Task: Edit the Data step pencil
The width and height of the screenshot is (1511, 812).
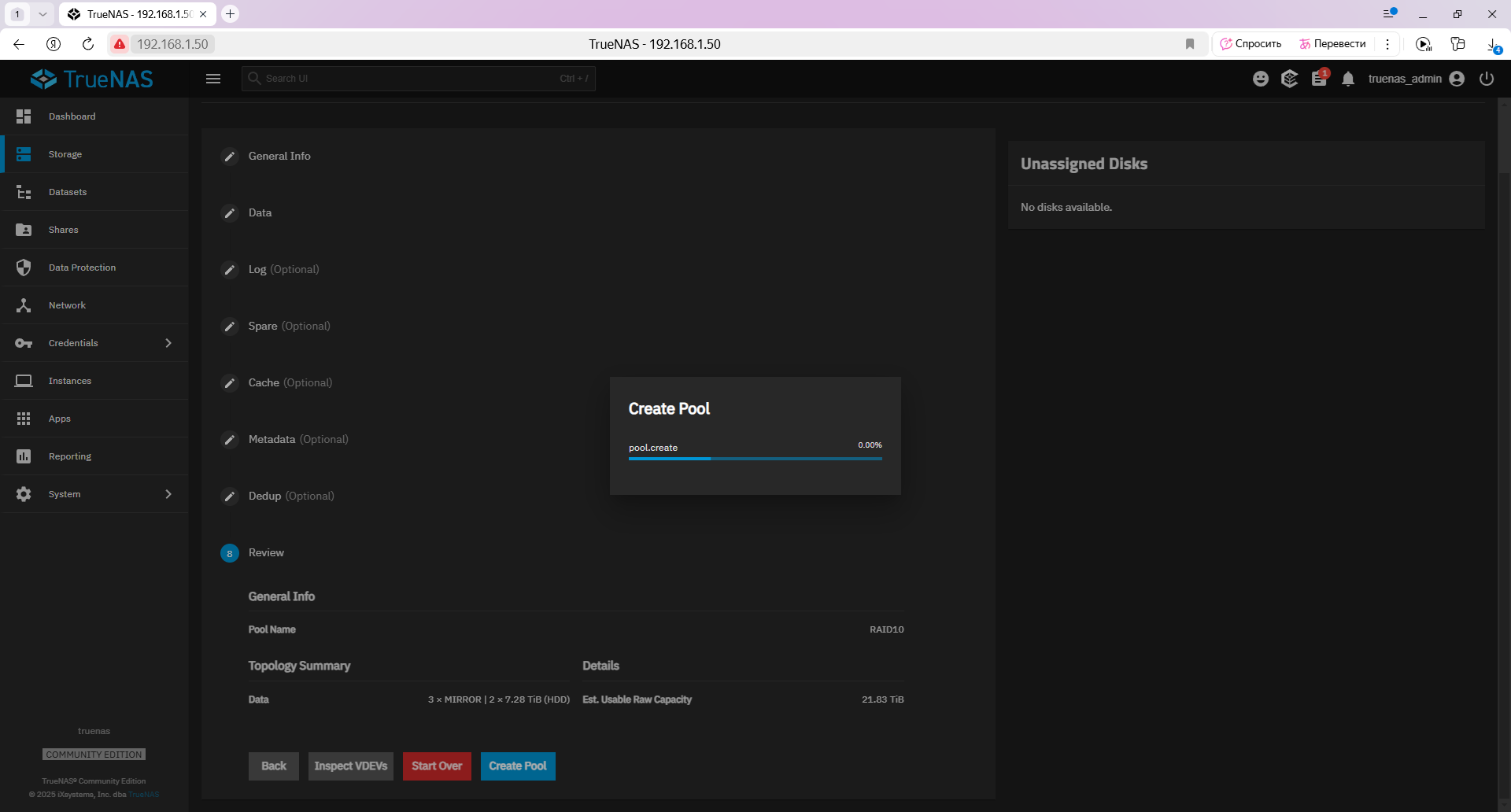Action: pyautogui.click(x=230, y=213)
